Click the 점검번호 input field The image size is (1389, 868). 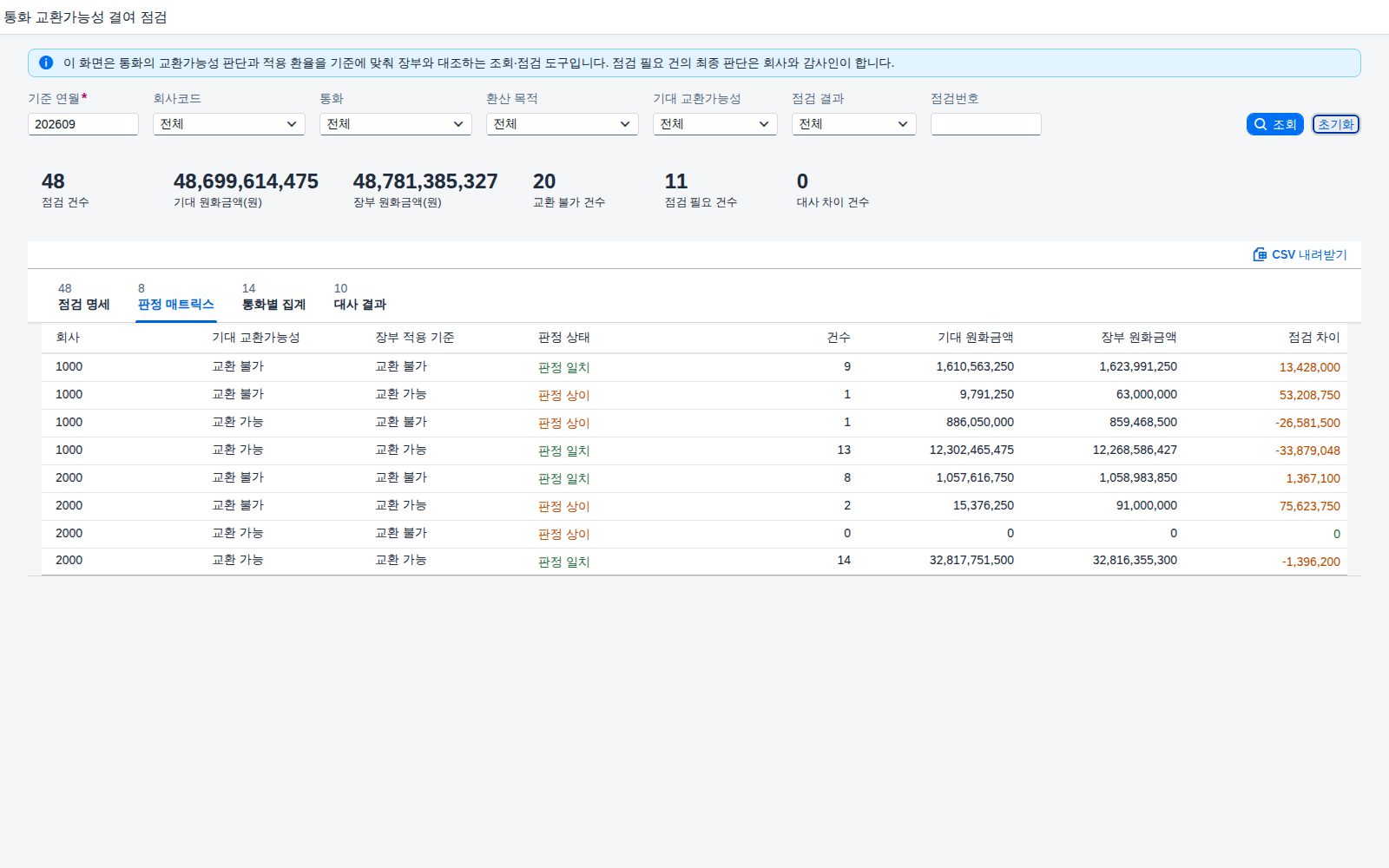pyautogui.click(x=986, y=124)
